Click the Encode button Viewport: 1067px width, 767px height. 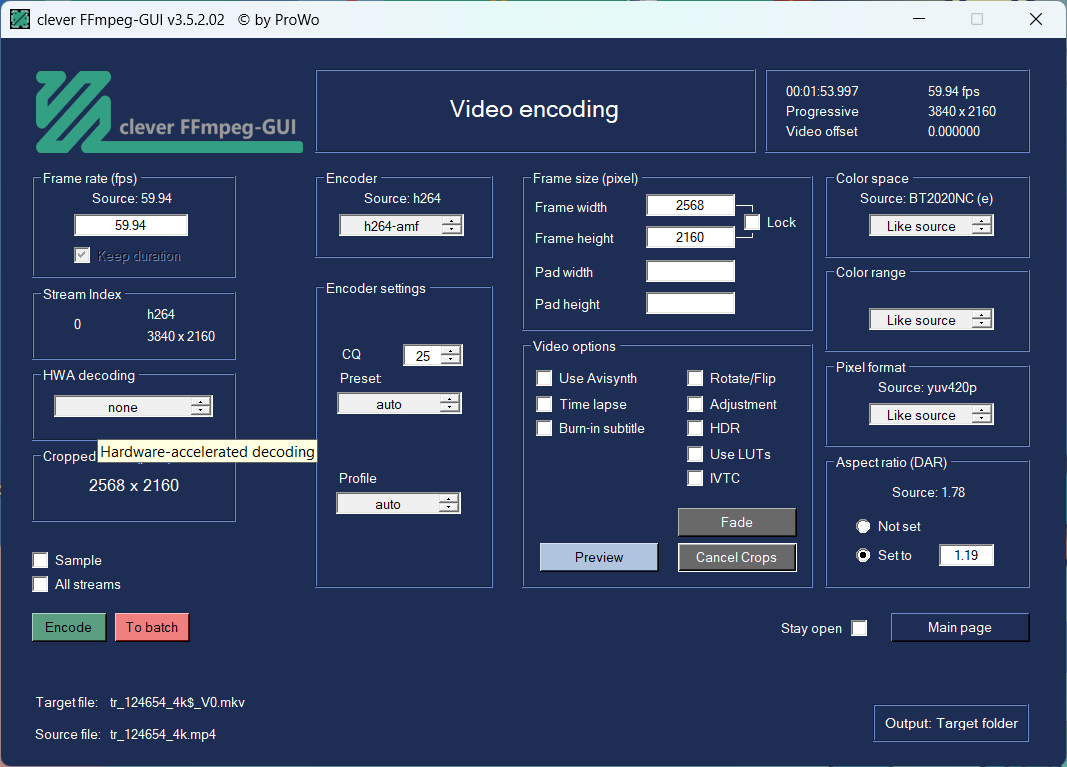point(69,627)
